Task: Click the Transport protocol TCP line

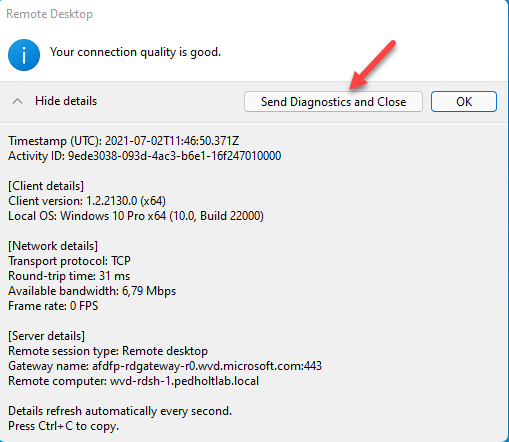Action: point(69,261)
